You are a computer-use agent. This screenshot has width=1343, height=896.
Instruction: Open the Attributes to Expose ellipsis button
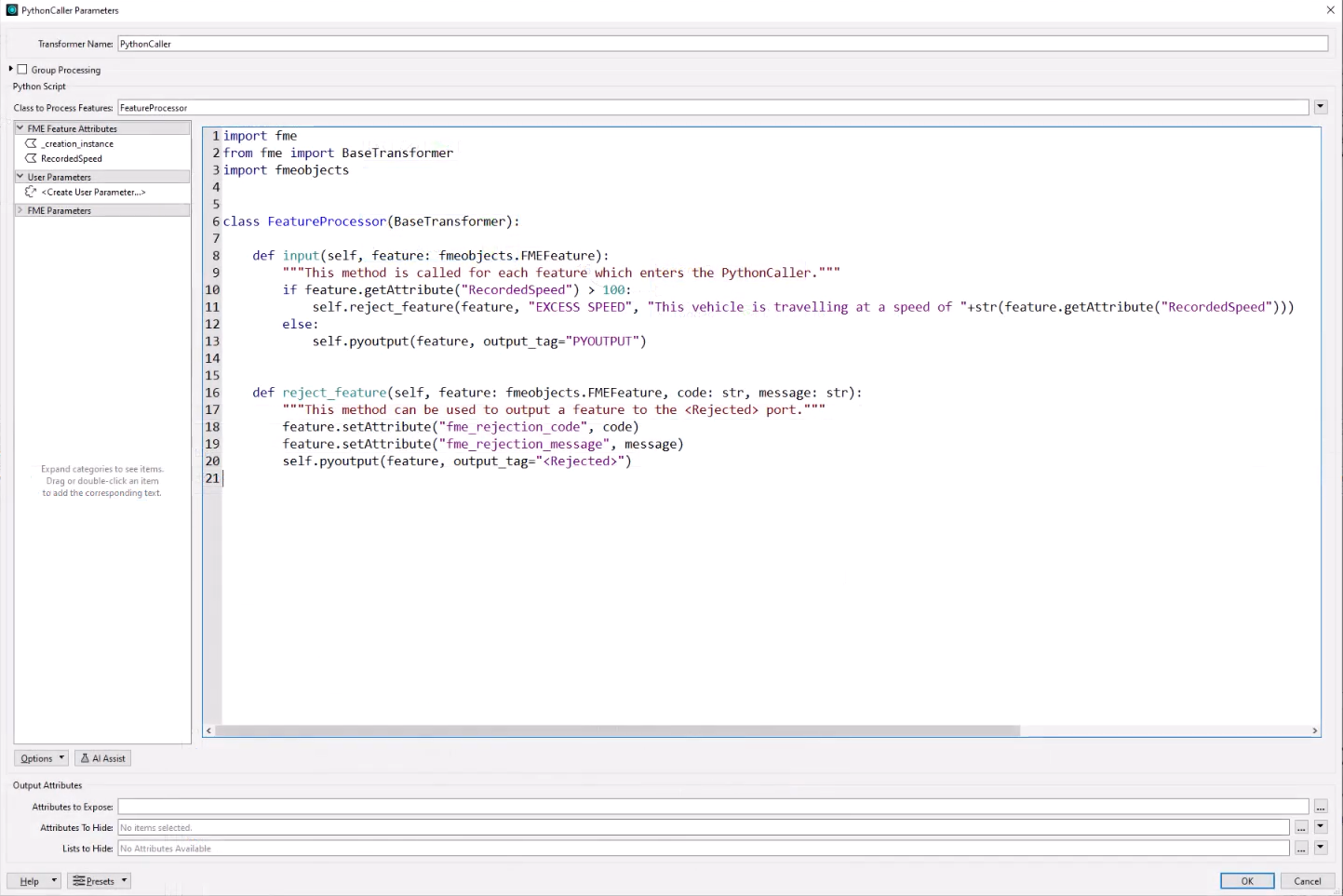click(1320, 807)
